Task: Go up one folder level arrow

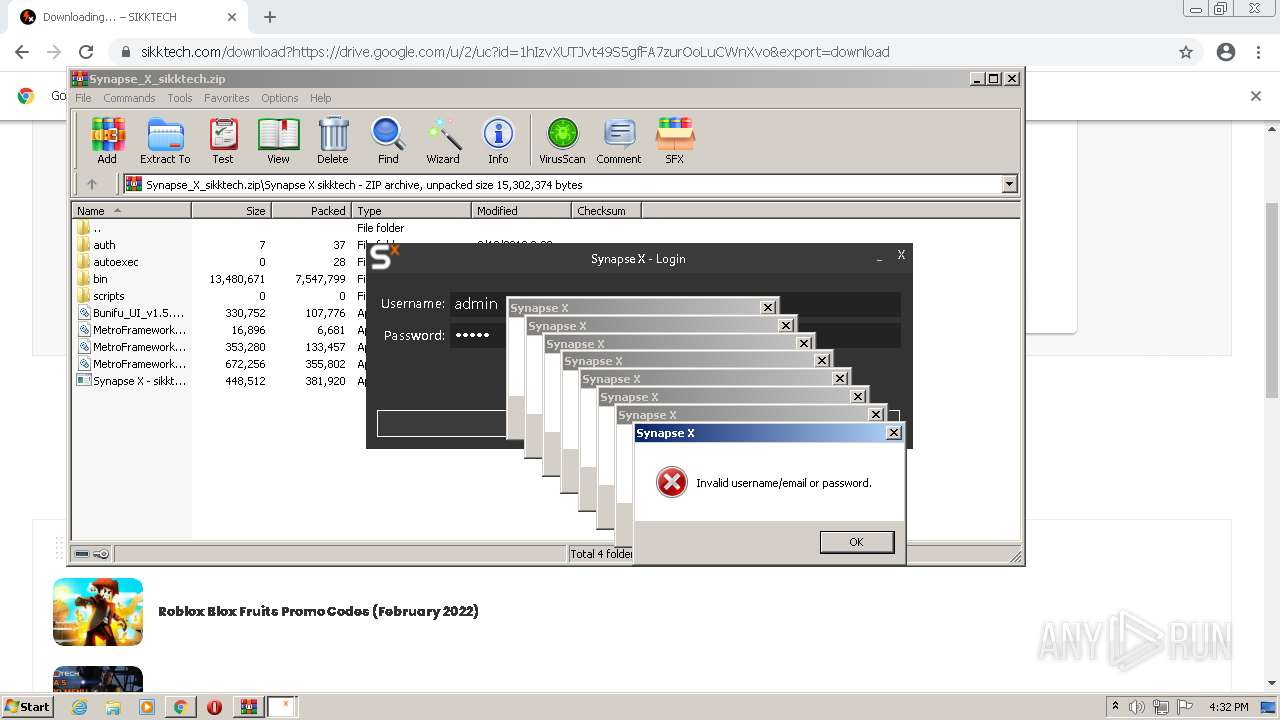Action: click(x=92, y=184)
